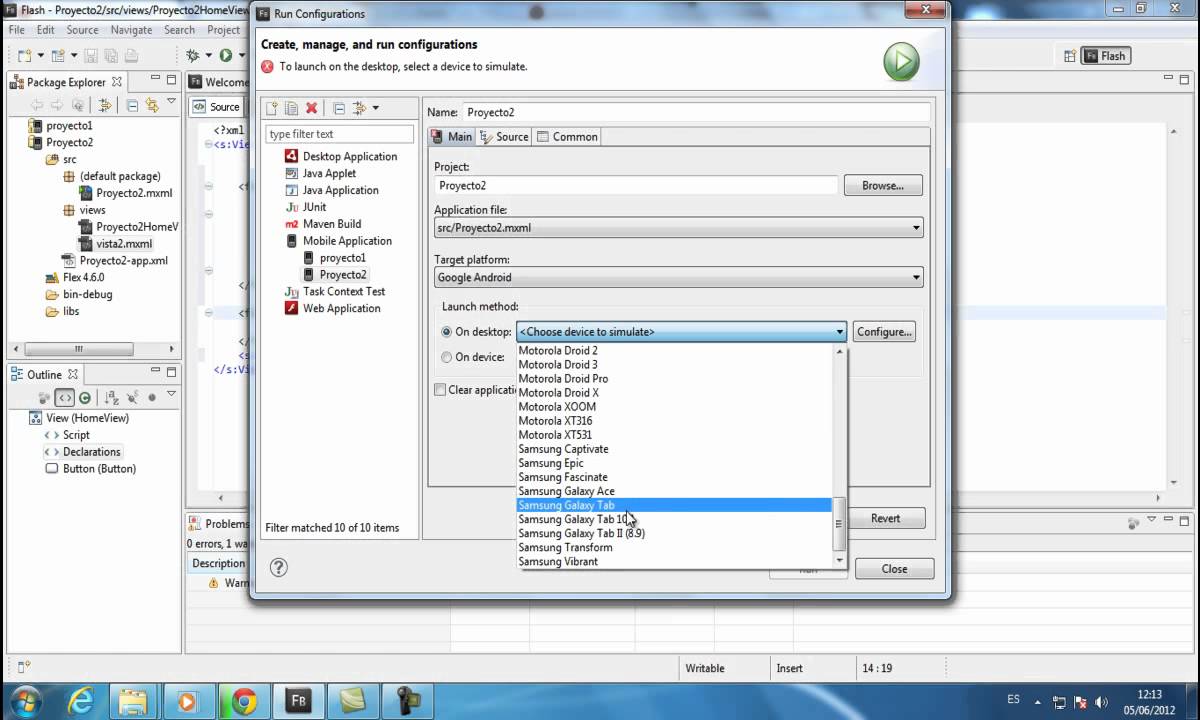Click the Open Perspective icon near Flash

point(1070,56)
